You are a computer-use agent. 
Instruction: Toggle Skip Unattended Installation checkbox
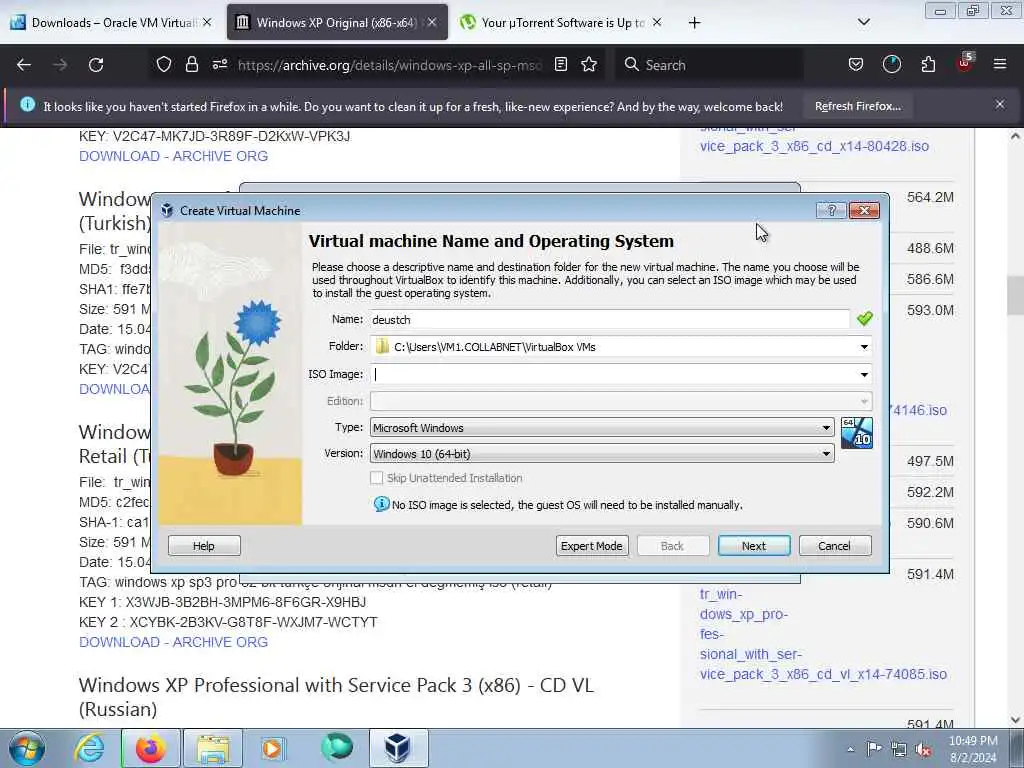377,478
